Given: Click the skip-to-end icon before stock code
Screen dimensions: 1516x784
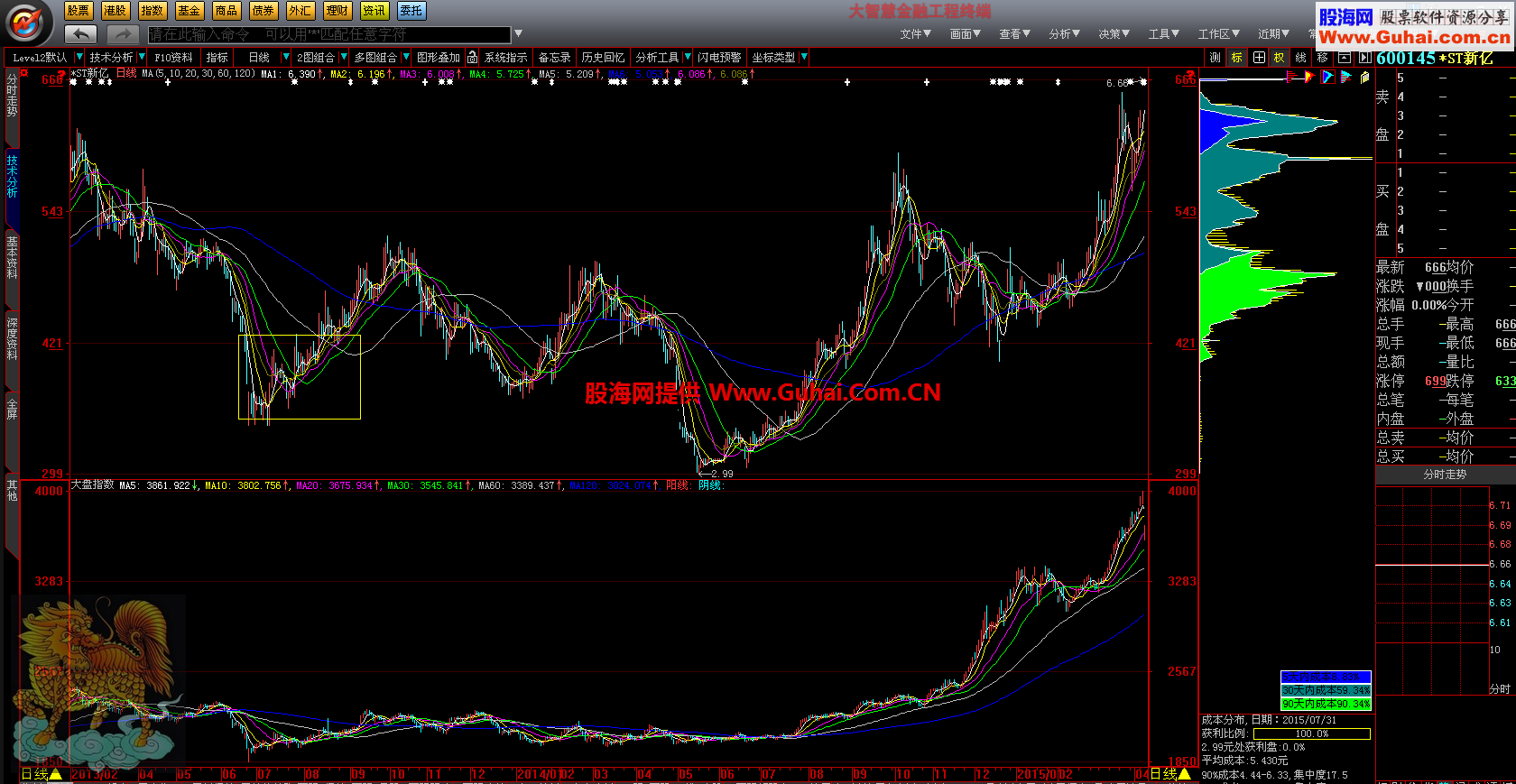Looking at the screenshot, I should click(1364, 58).
